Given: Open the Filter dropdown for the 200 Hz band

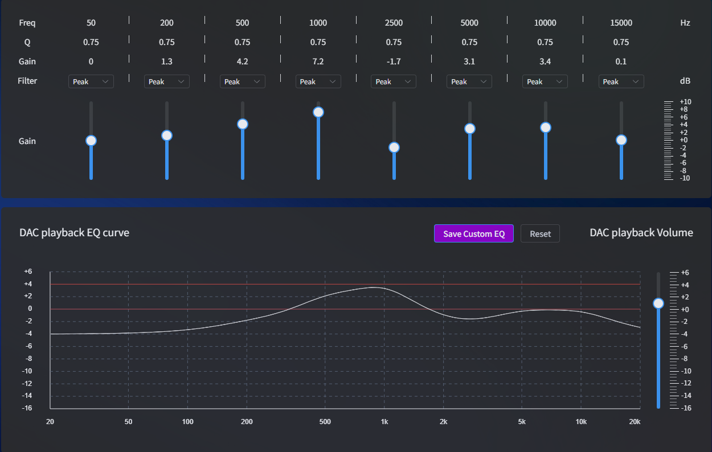Looking at the screenshot, I should click(x=167, y=82).
